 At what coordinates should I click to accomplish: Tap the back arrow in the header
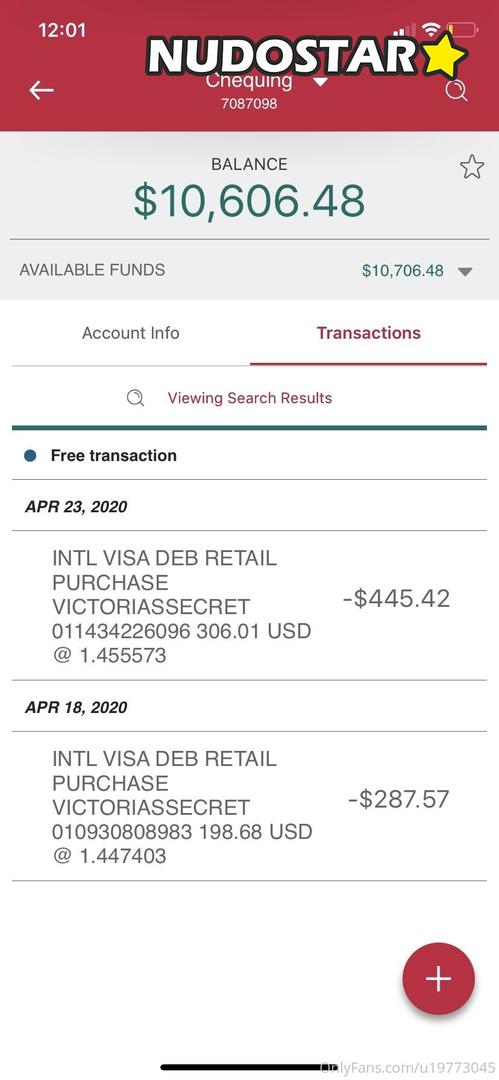coord(41,90)
